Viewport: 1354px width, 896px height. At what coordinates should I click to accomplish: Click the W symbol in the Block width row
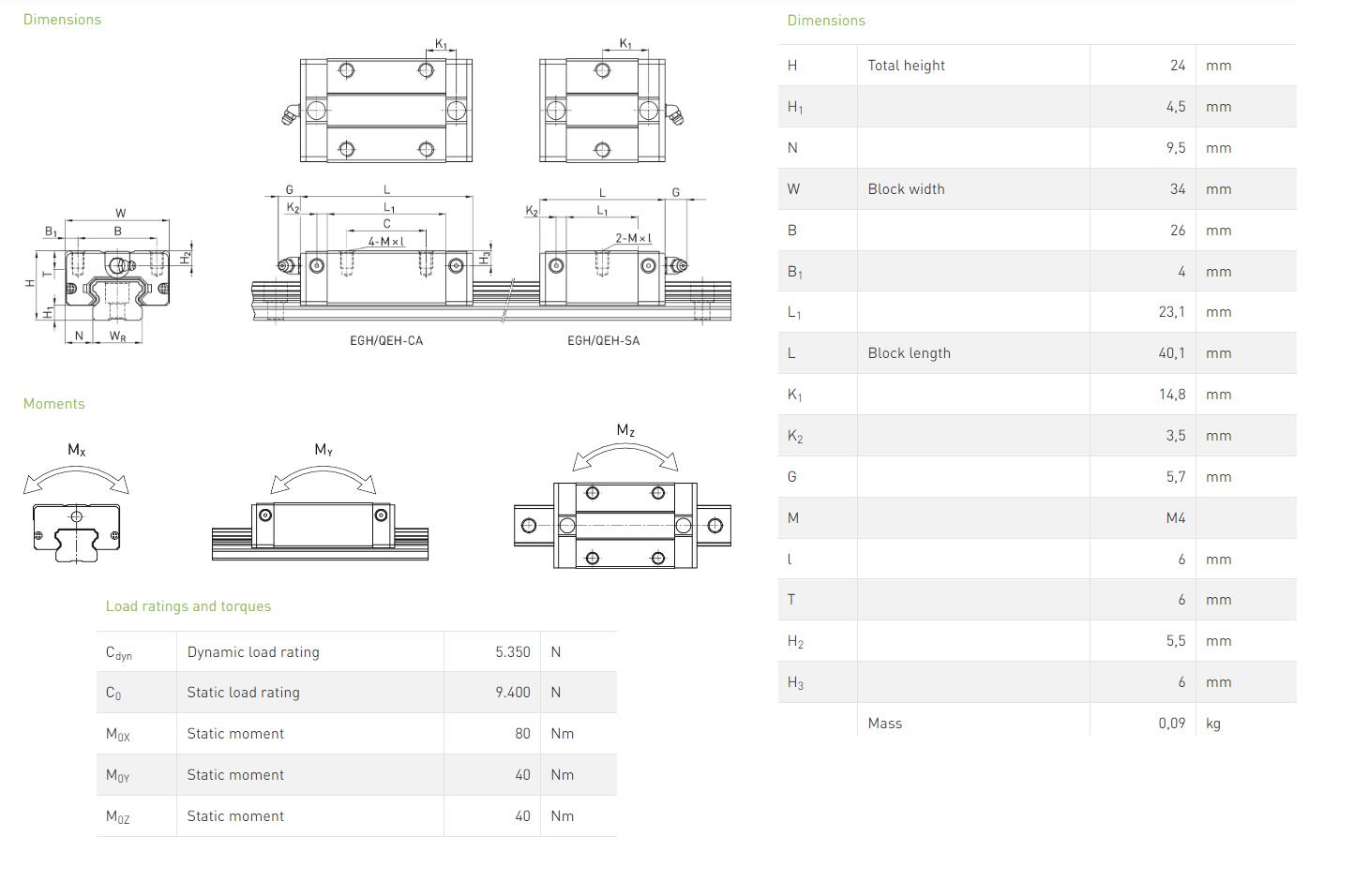click(x=794, y=189)
